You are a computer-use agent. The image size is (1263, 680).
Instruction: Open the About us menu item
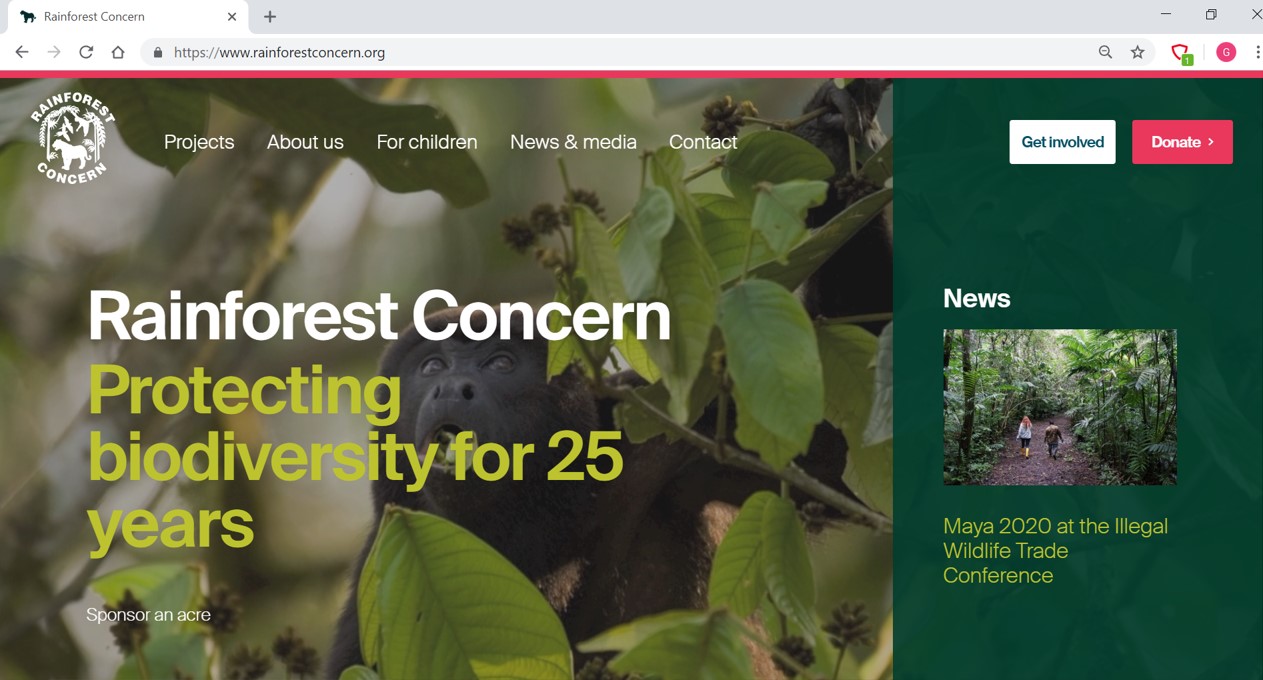pyautogui.click(x=305, y=142)
